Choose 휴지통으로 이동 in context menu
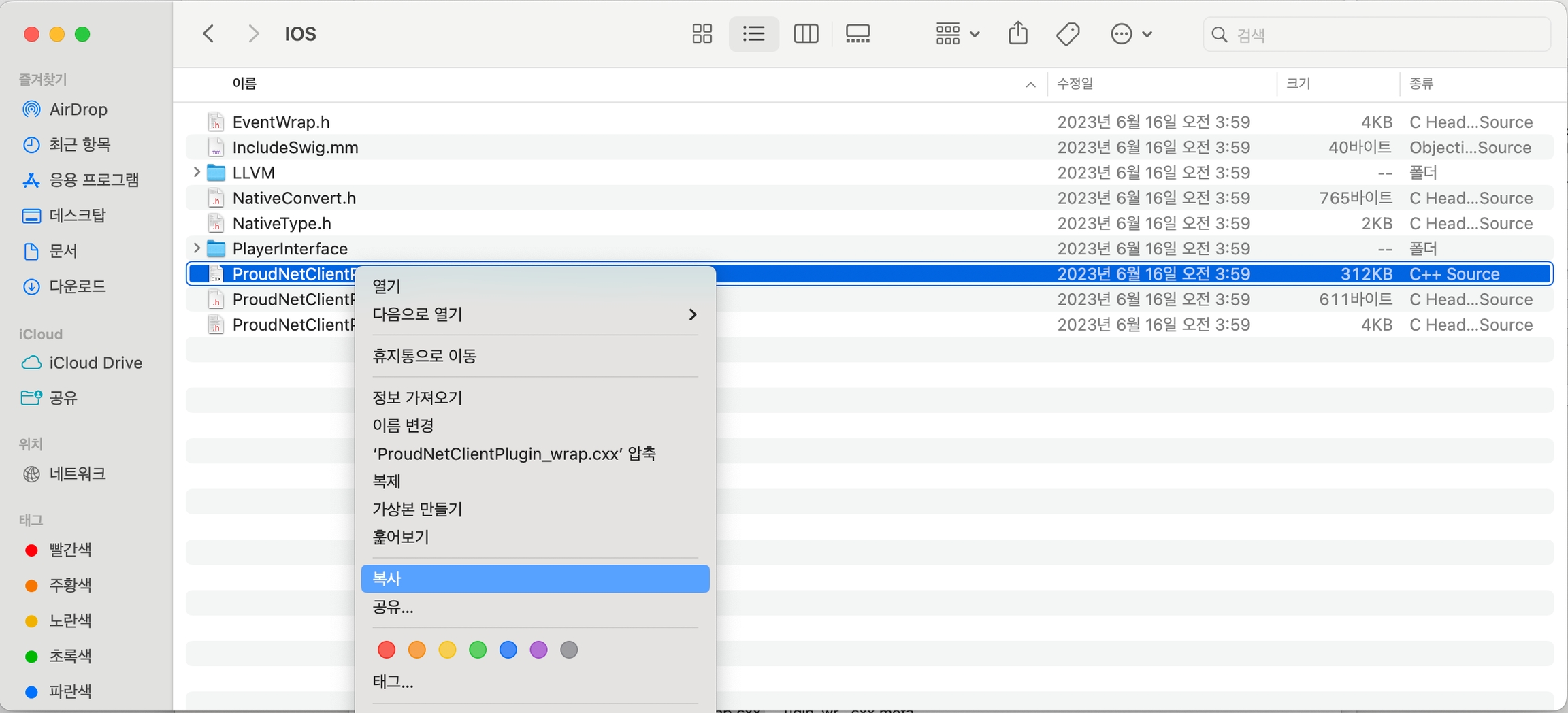This screenshot has height=713, width=1568. click(x=425, y=356)
